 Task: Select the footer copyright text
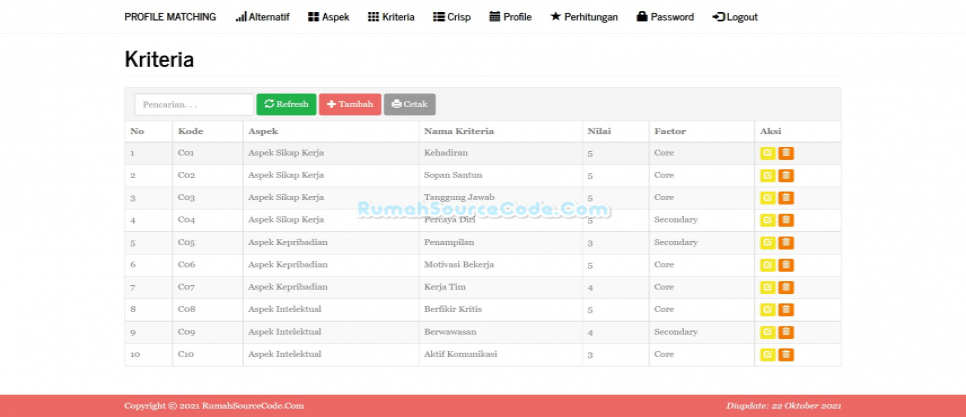[214, 406]
